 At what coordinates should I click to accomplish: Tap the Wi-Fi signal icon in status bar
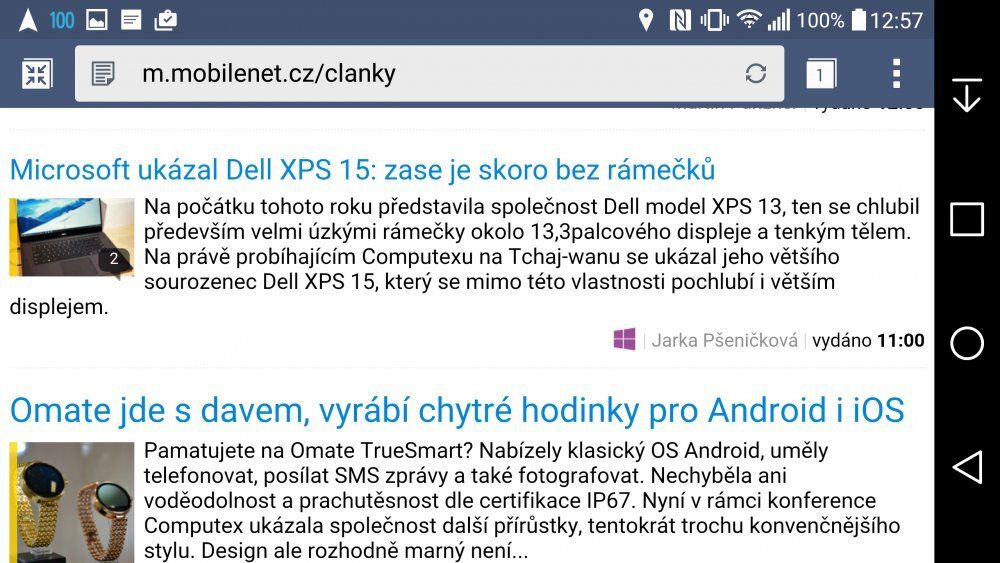[x=748, y=19]
